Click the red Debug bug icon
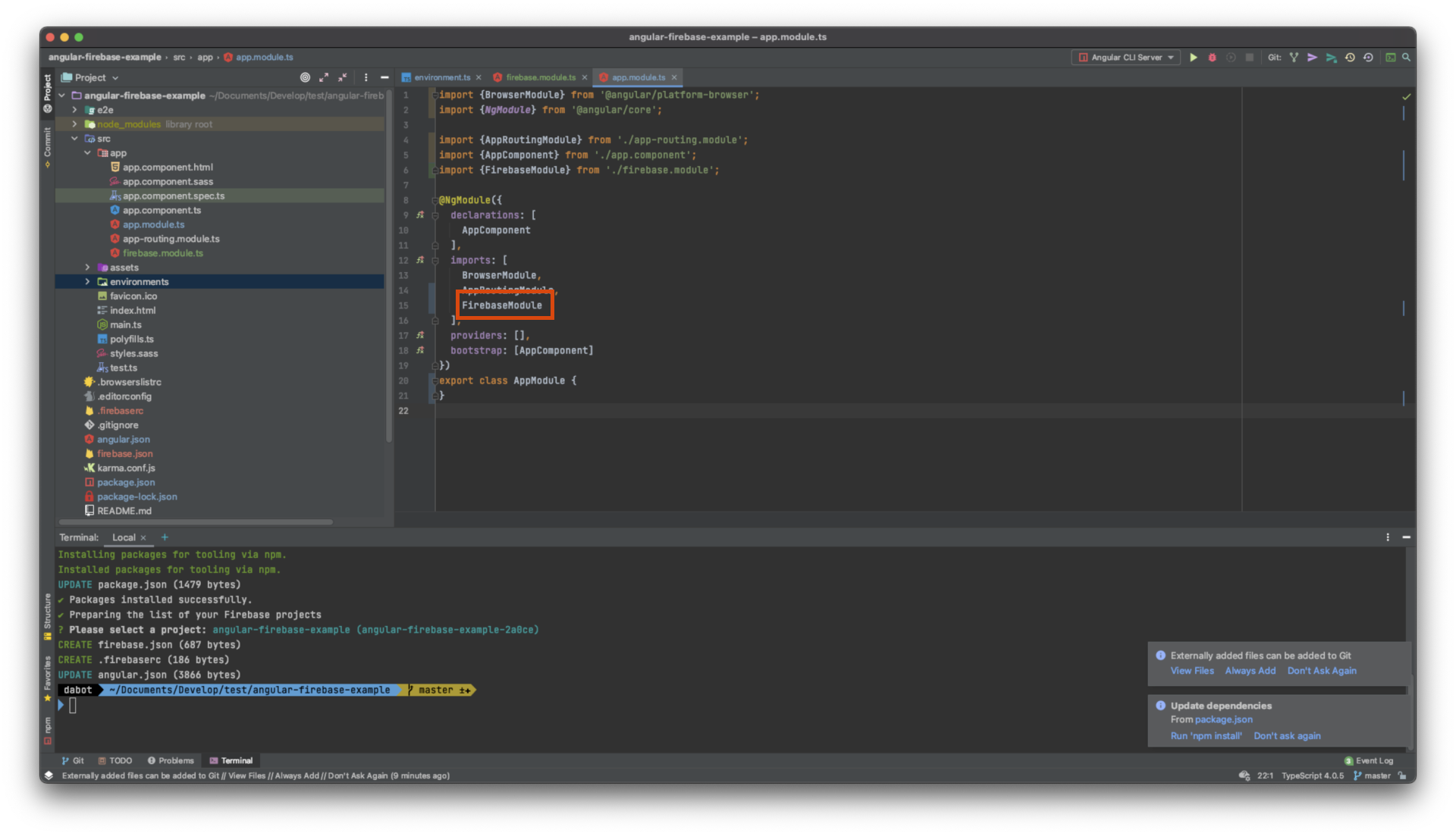Viewport: 1456px width, 836px height. 1212,58
